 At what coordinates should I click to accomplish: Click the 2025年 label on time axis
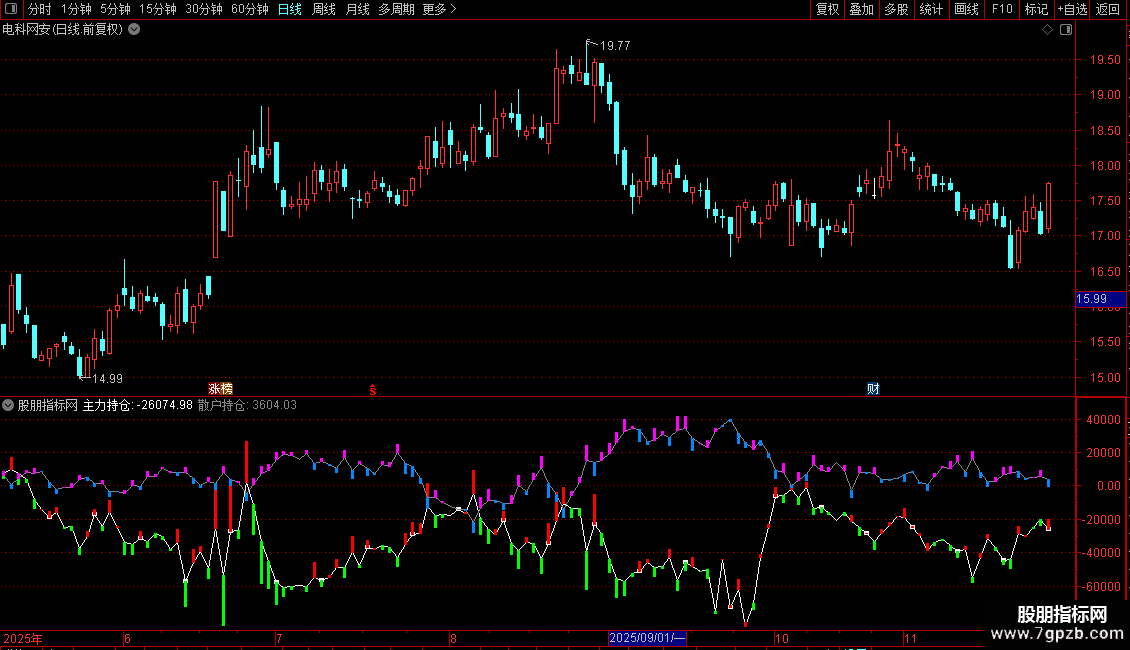23,638
